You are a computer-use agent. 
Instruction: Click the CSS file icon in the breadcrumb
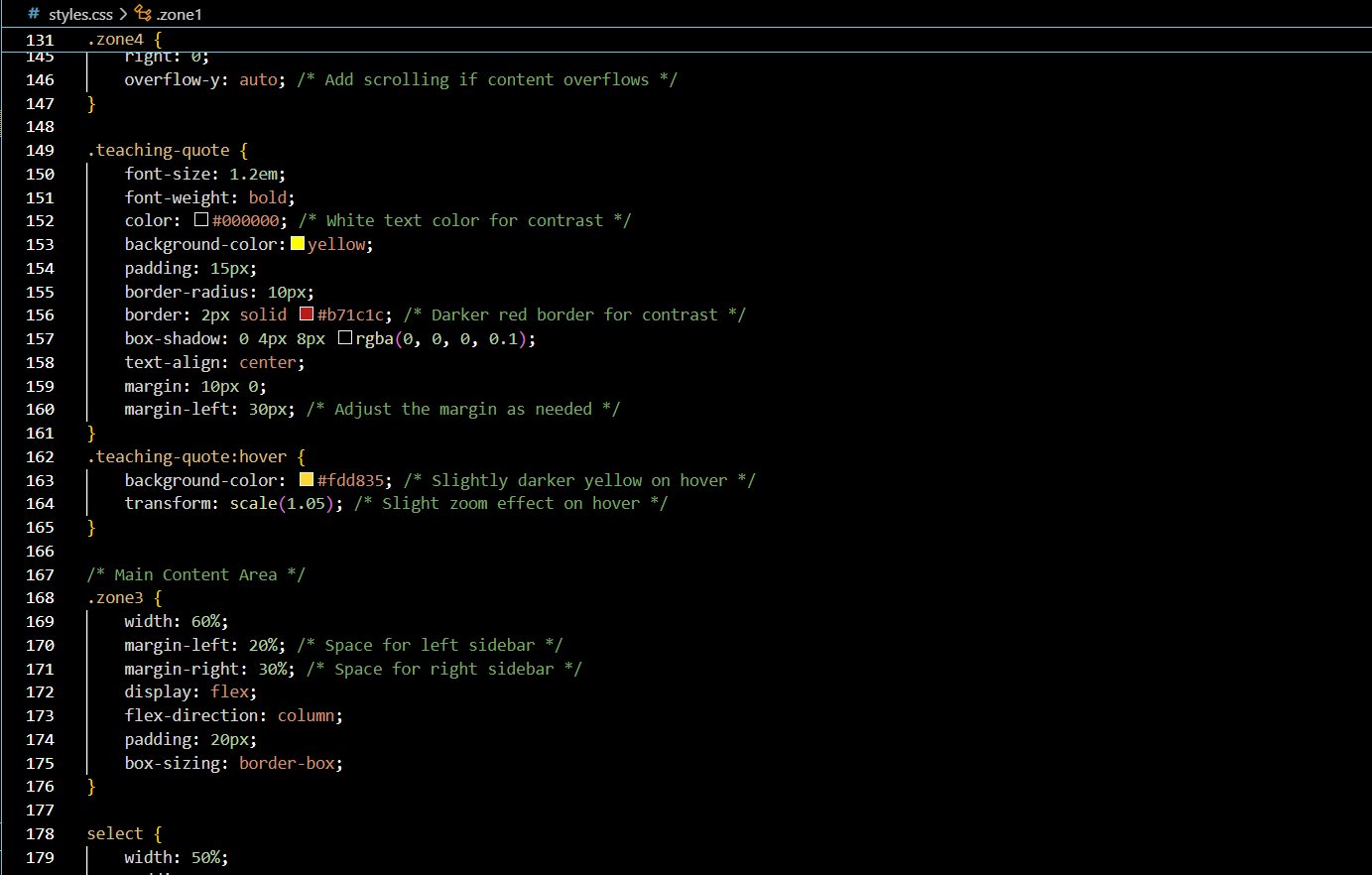point(34,14)
